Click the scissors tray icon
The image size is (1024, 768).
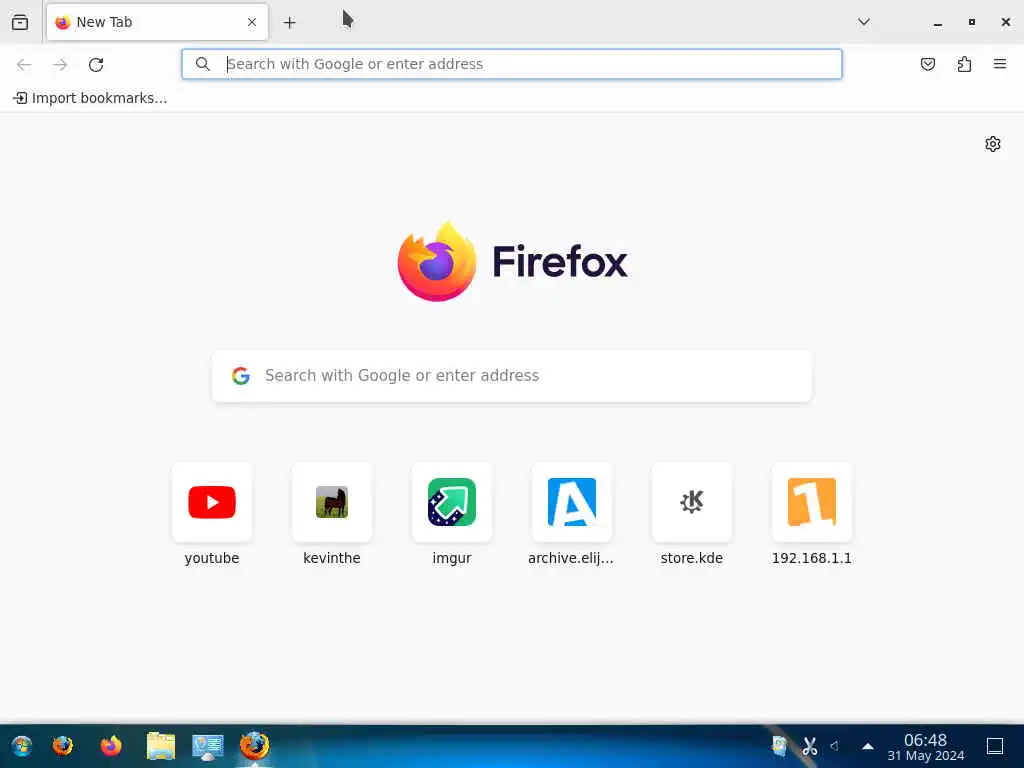point(810,746)
